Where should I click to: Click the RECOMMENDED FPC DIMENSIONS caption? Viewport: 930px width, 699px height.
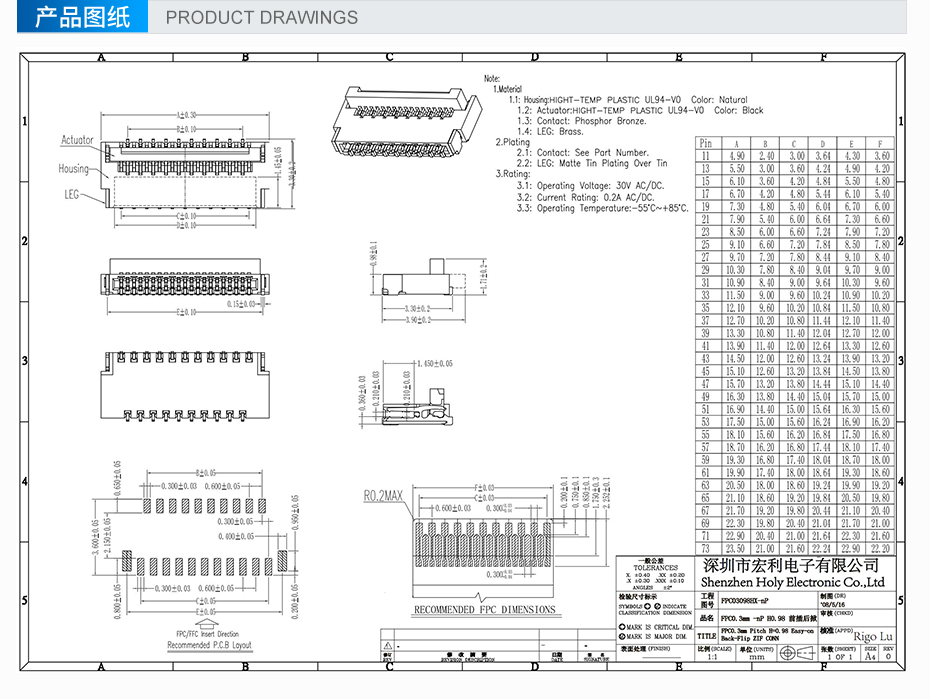pos(484,609)
